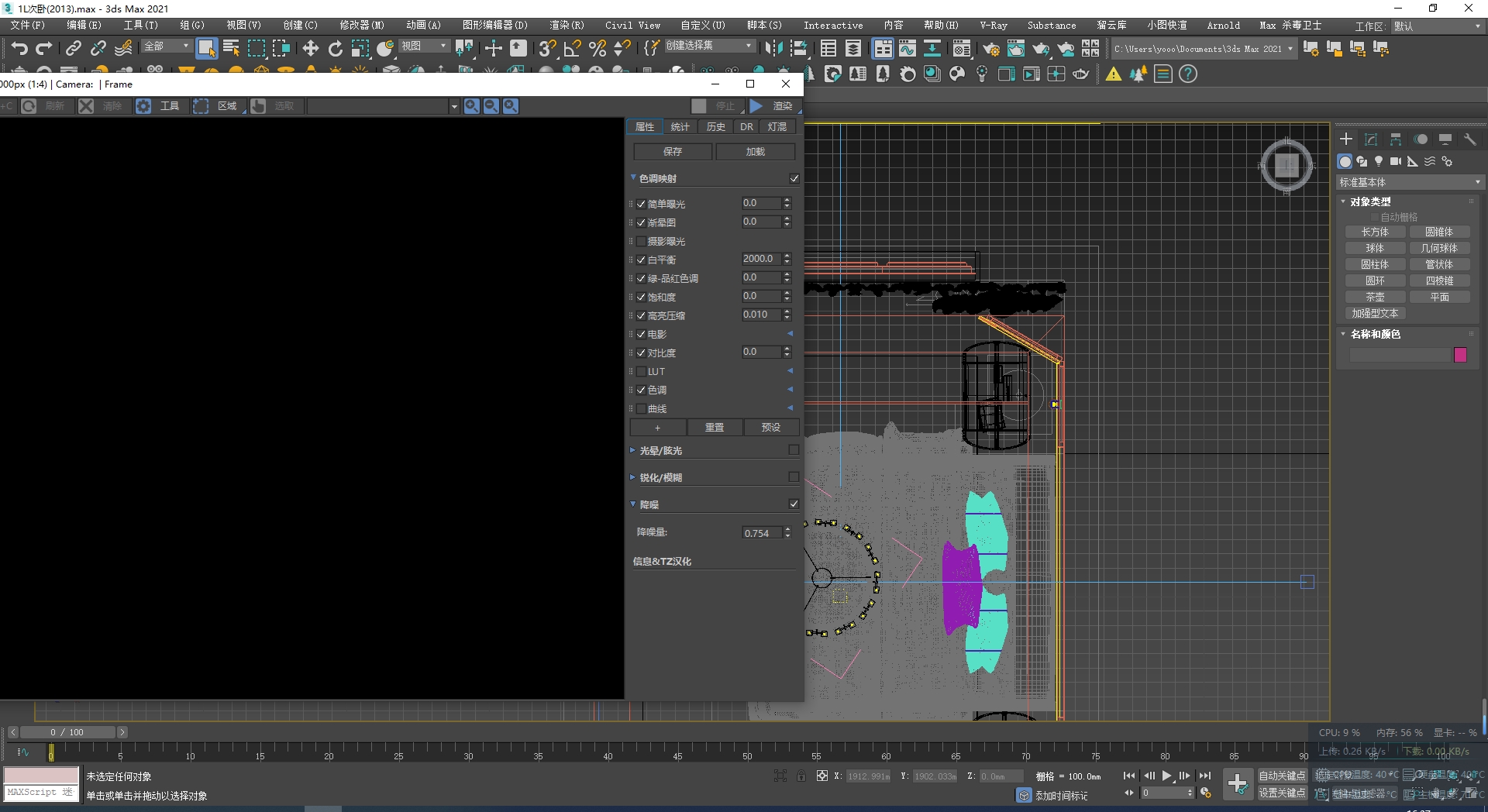Activate the Select and Move tool
Screen dimensions: 1488x812
311,49
